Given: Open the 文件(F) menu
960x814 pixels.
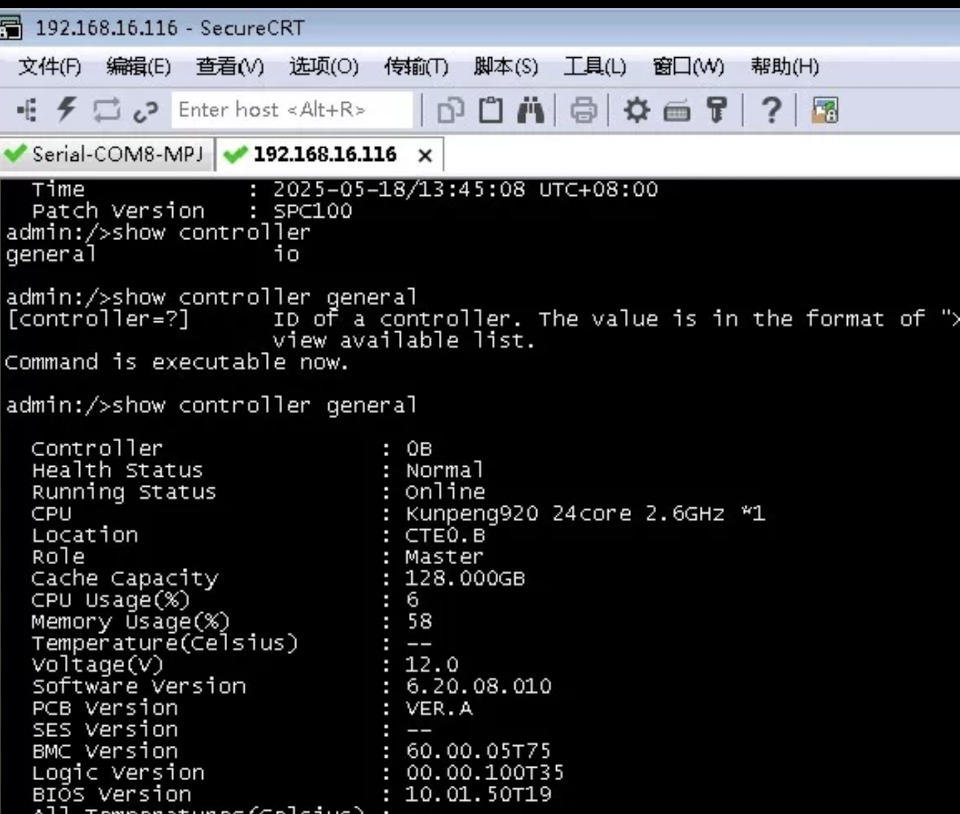Looking at the screenshot, I should pyautogui.click(x=50, y=67).
